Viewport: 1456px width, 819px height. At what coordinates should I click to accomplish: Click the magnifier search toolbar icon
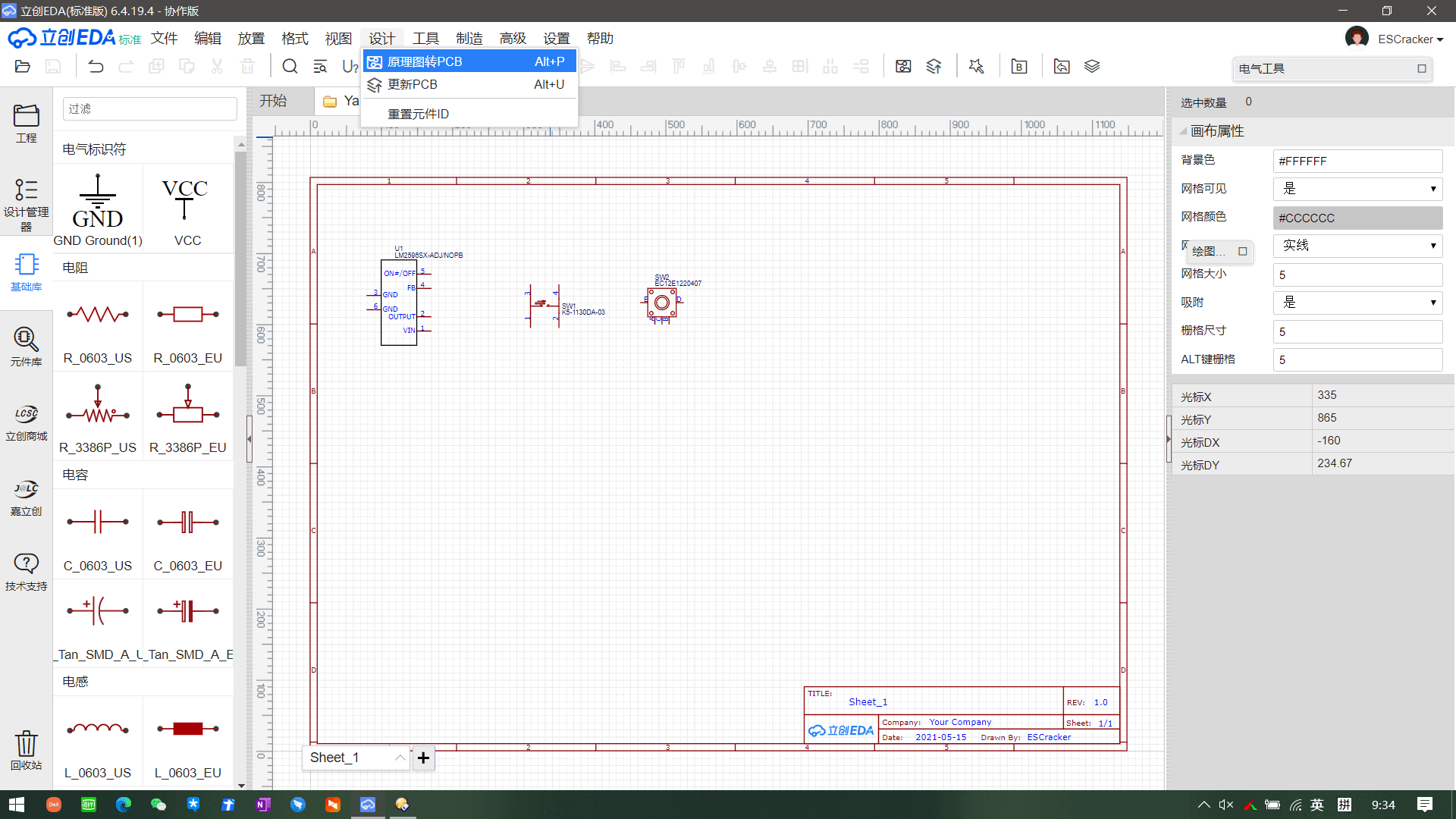pyautogui.click(x=290, y=67)
